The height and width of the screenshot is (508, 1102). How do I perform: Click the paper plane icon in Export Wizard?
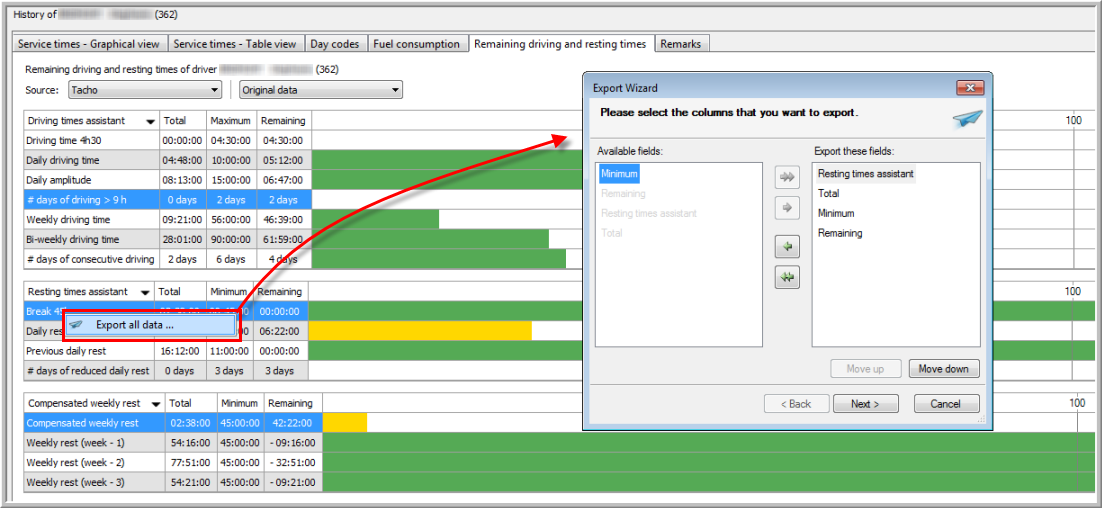click(966, 119)
